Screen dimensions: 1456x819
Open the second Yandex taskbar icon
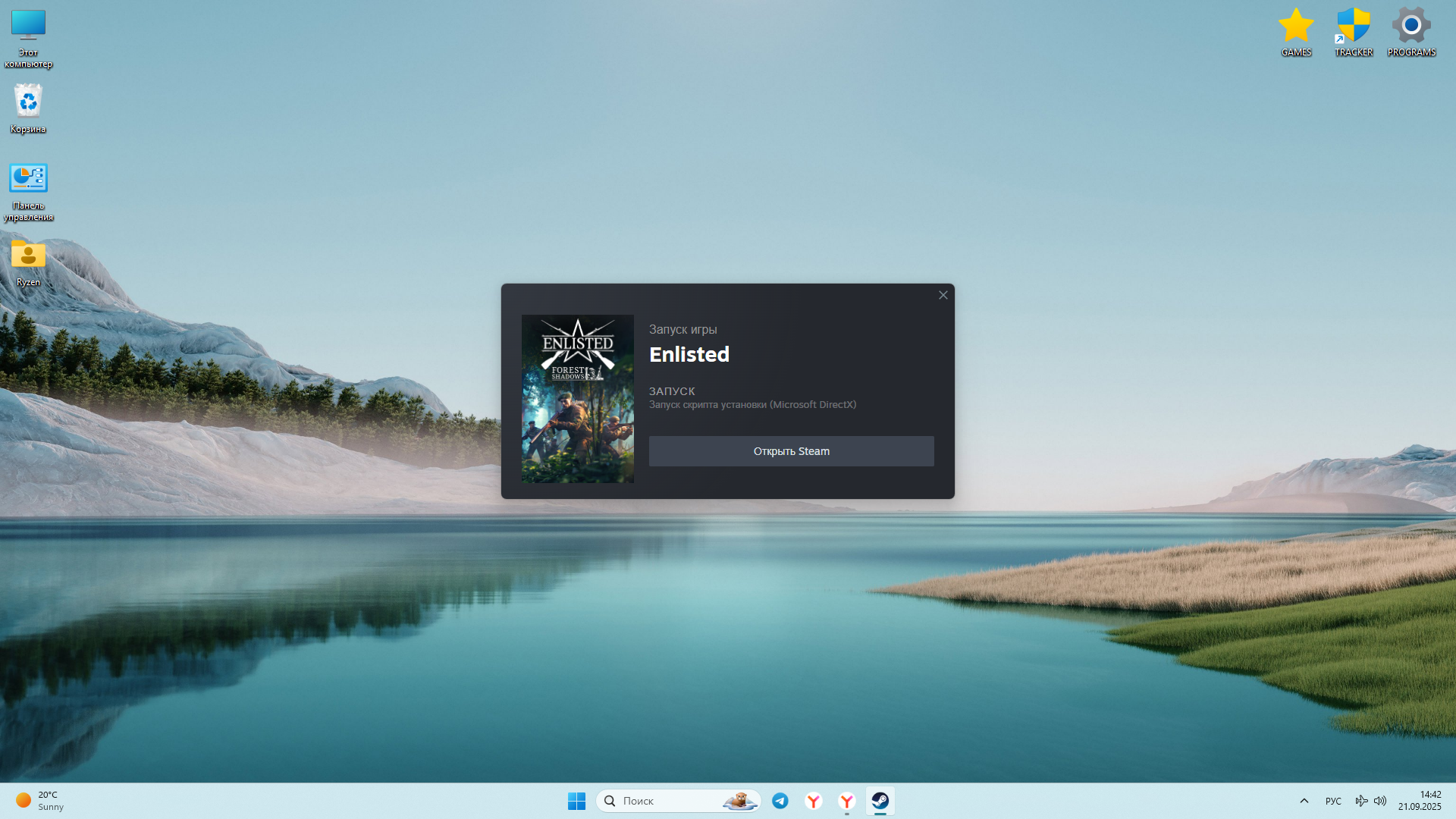coord(847,801)
